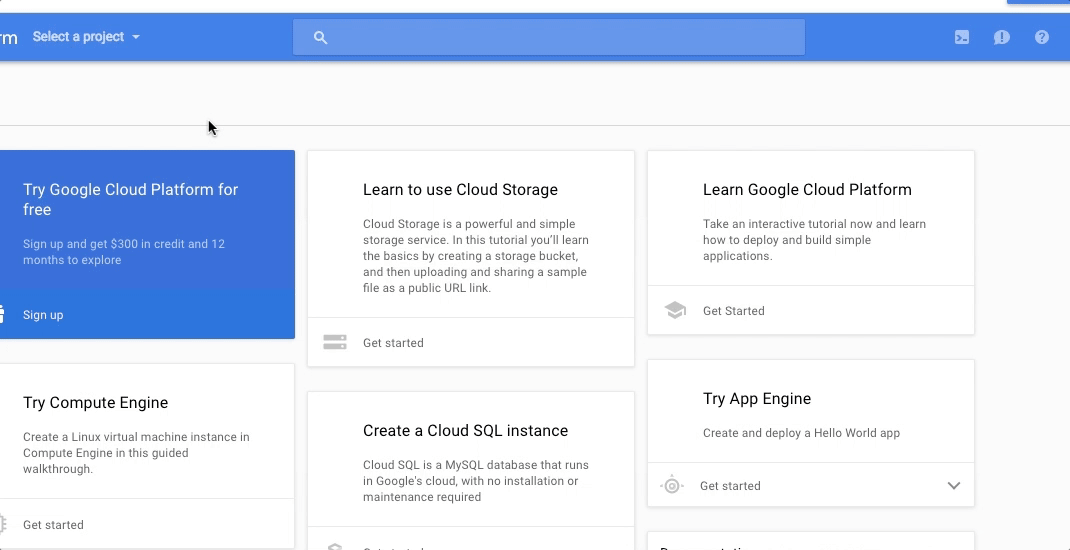Click the Create a Linux virtual machine description

tap(136, 453)
